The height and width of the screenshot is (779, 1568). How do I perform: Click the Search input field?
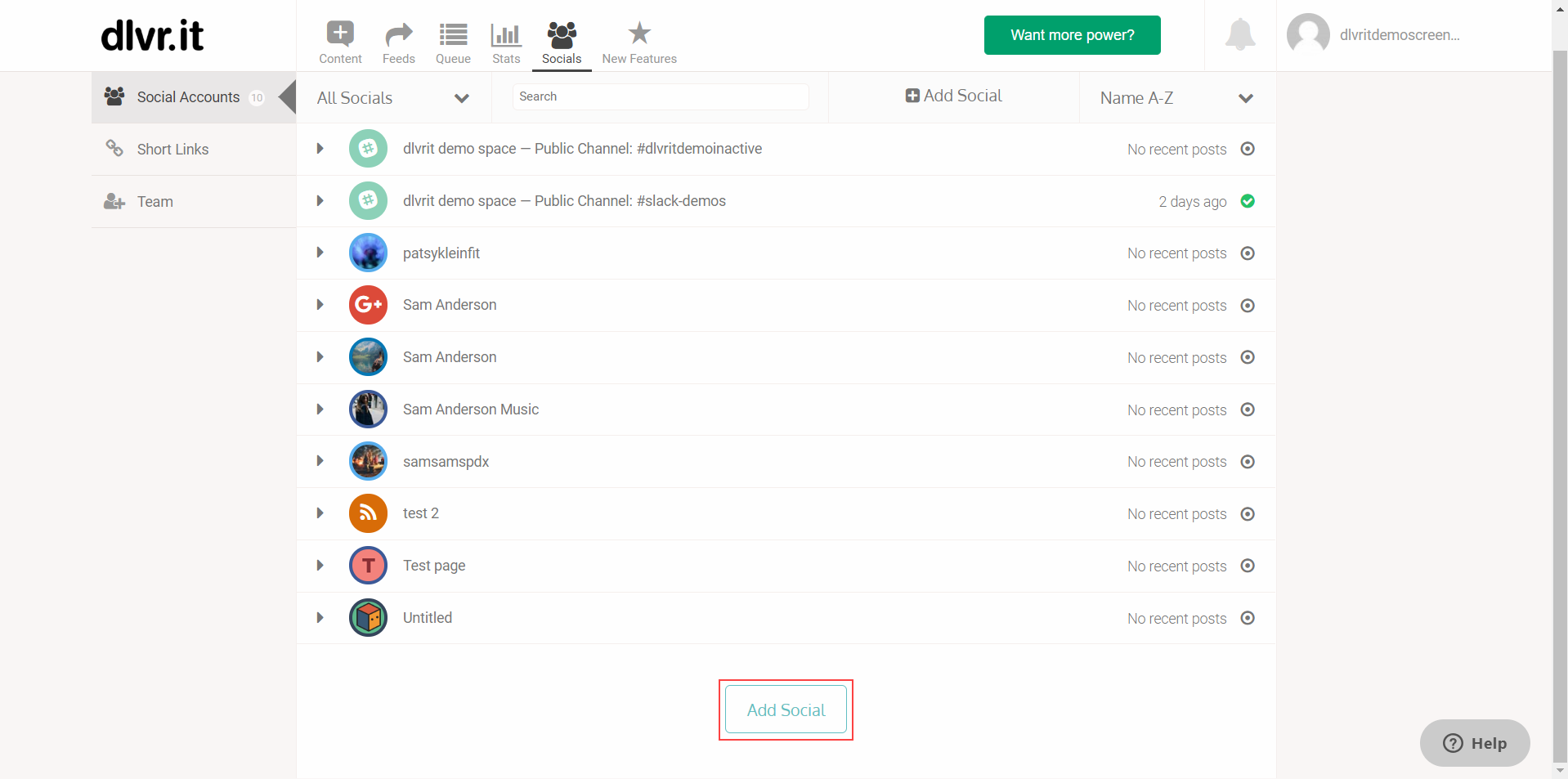661,96
